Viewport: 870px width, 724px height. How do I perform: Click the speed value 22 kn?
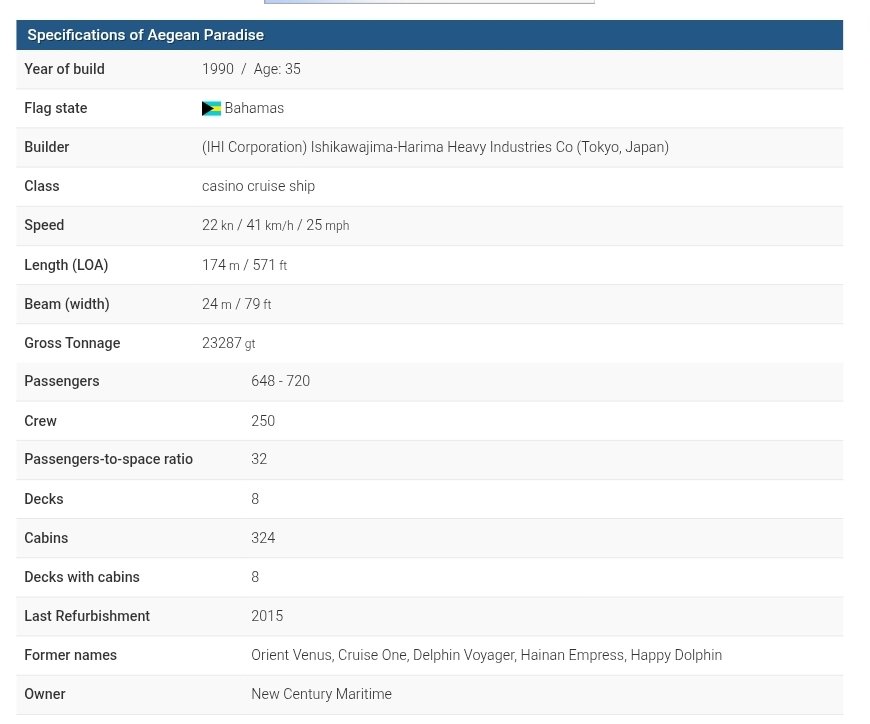pyautogui.click(x=217, y=225)
